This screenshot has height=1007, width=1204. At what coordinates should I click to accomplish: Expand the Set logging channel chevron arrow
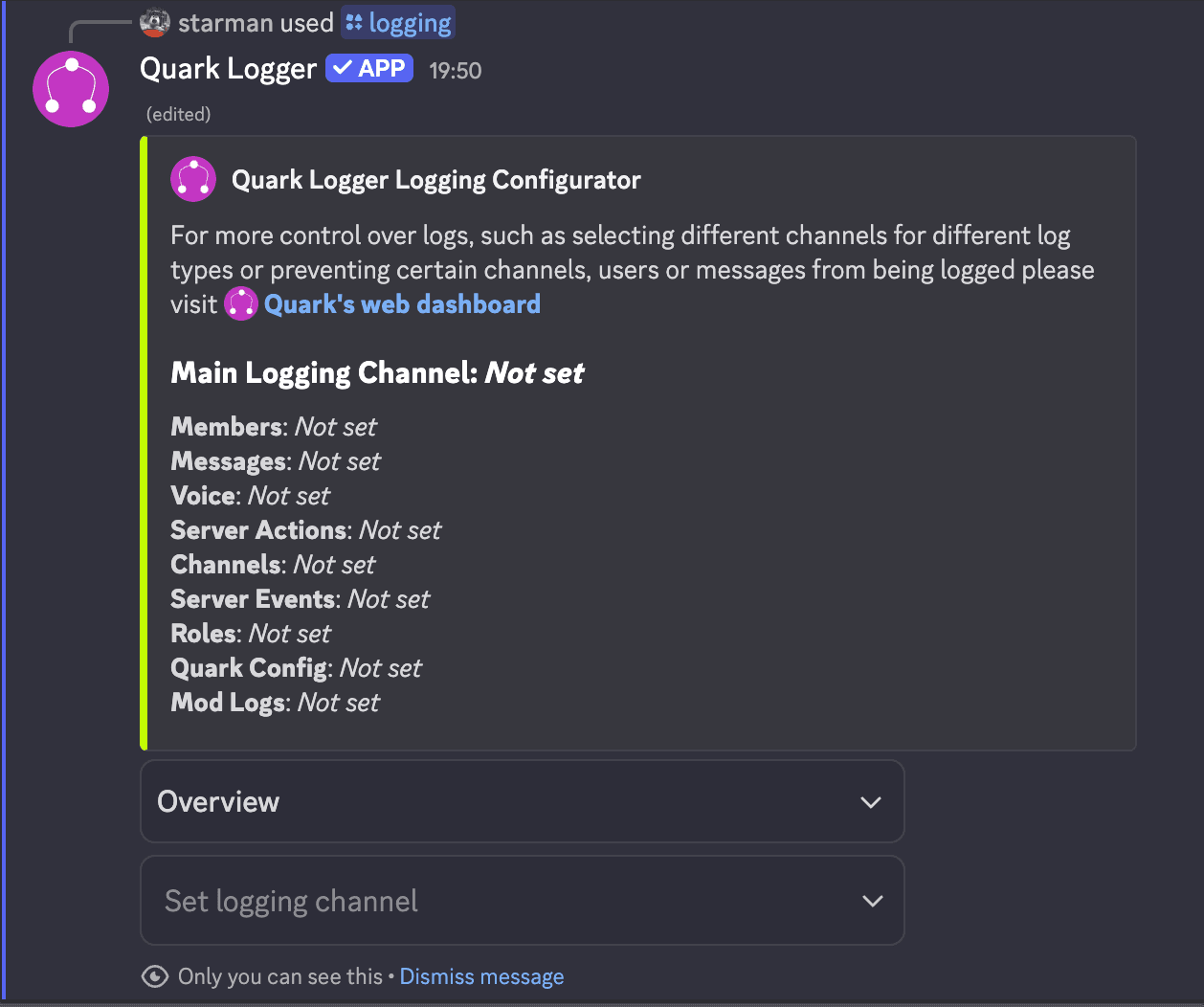coord(871,900)
